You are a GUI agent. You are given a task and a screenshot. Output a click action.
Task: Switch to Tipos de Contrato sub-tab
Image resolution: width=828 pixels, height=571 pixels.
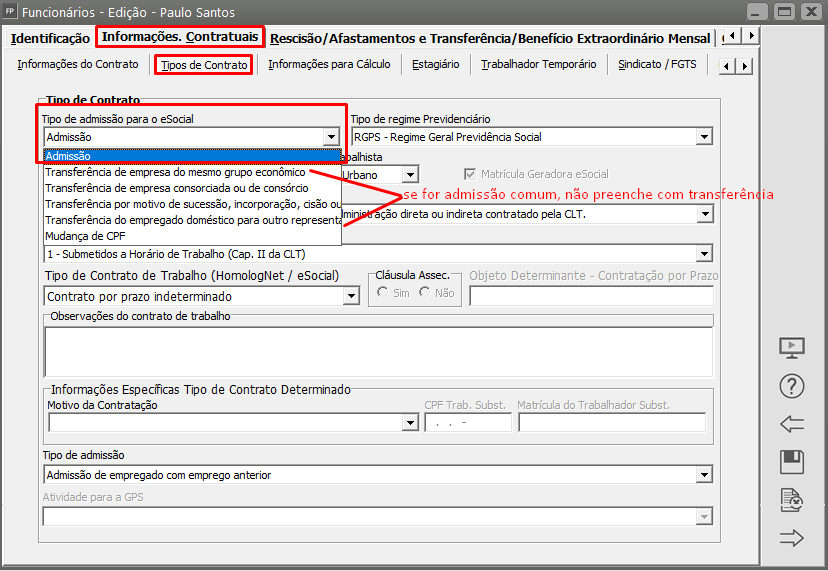click(204, 65)
